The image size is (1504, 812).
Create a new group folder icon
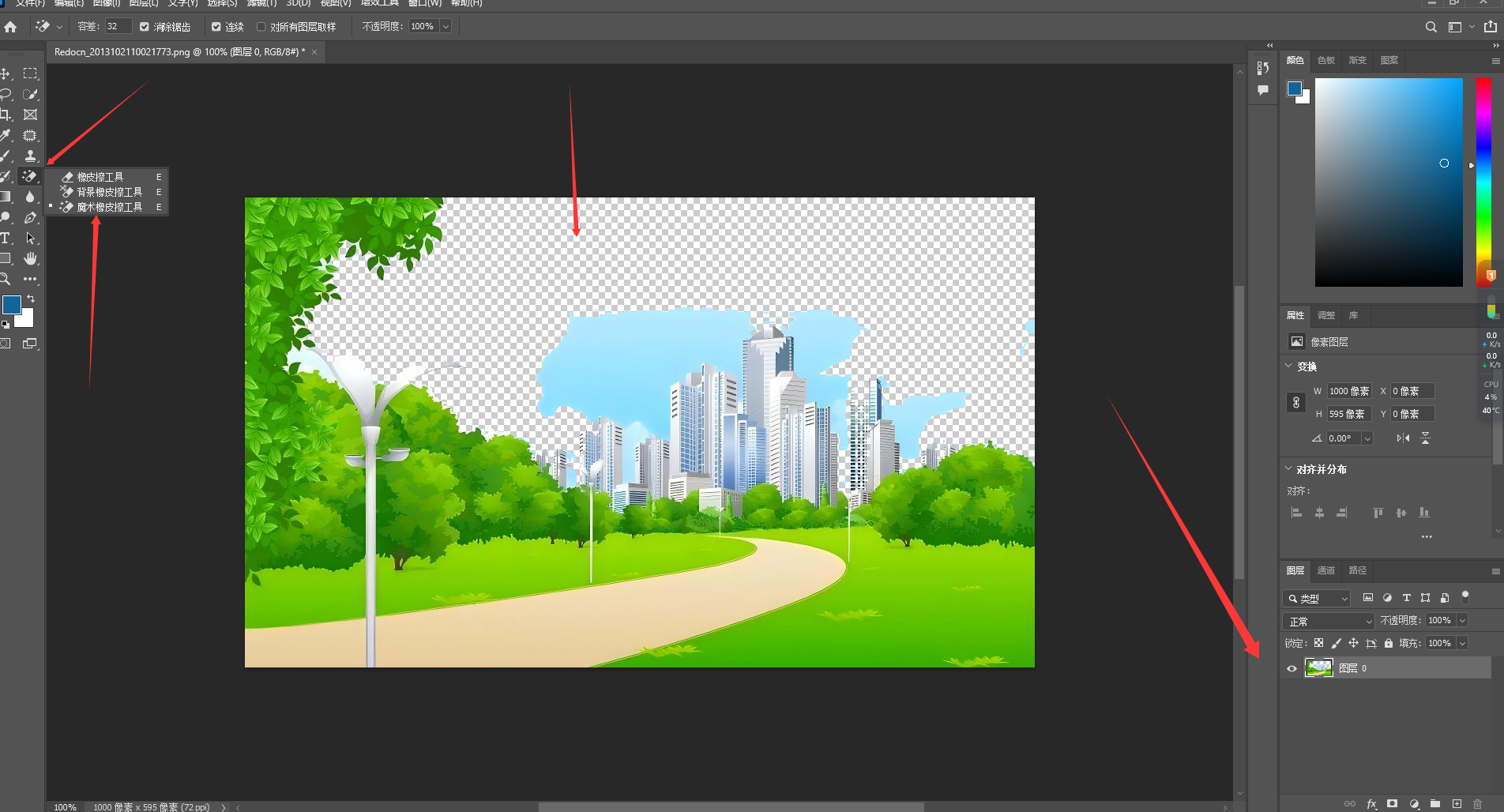(1434, 803)
